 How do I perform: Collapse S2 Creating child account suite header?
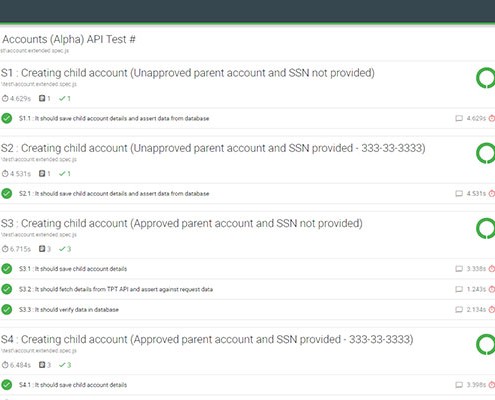pyautogui.click(x=213, y=148)
